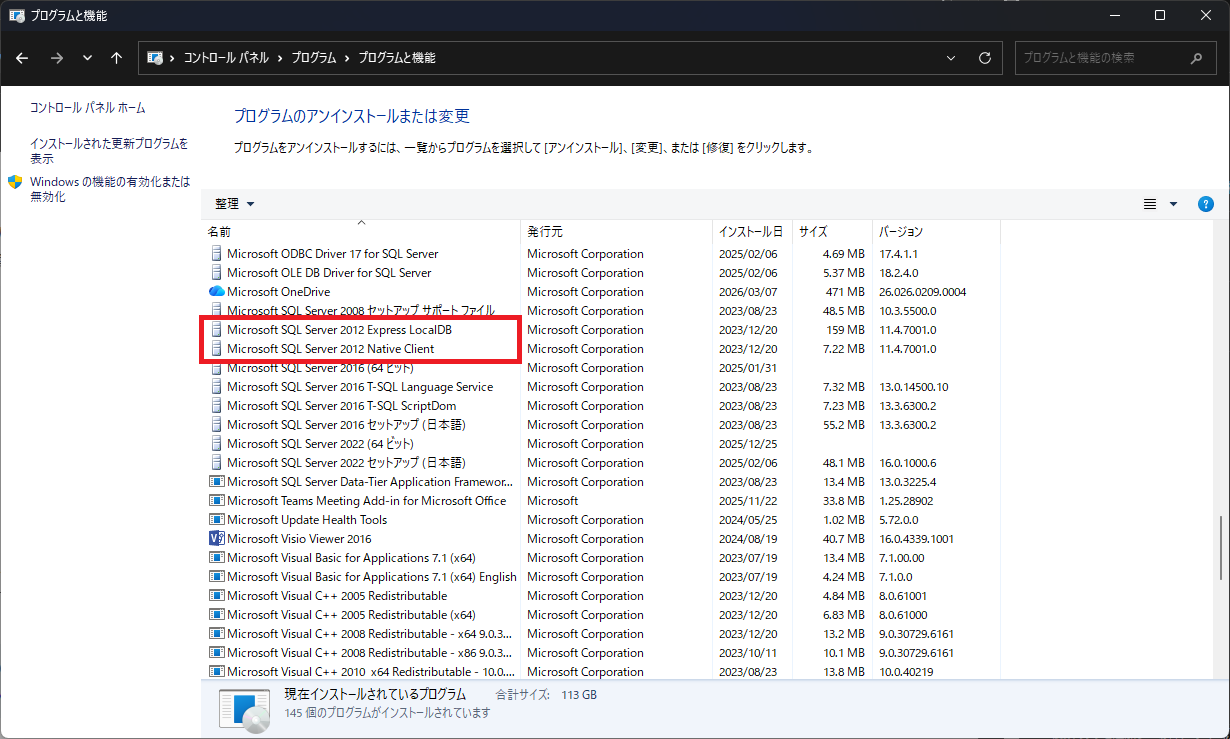The image size is (1230, 739).
Task: Click the Up one level arrow
Action: coord(116,58)
